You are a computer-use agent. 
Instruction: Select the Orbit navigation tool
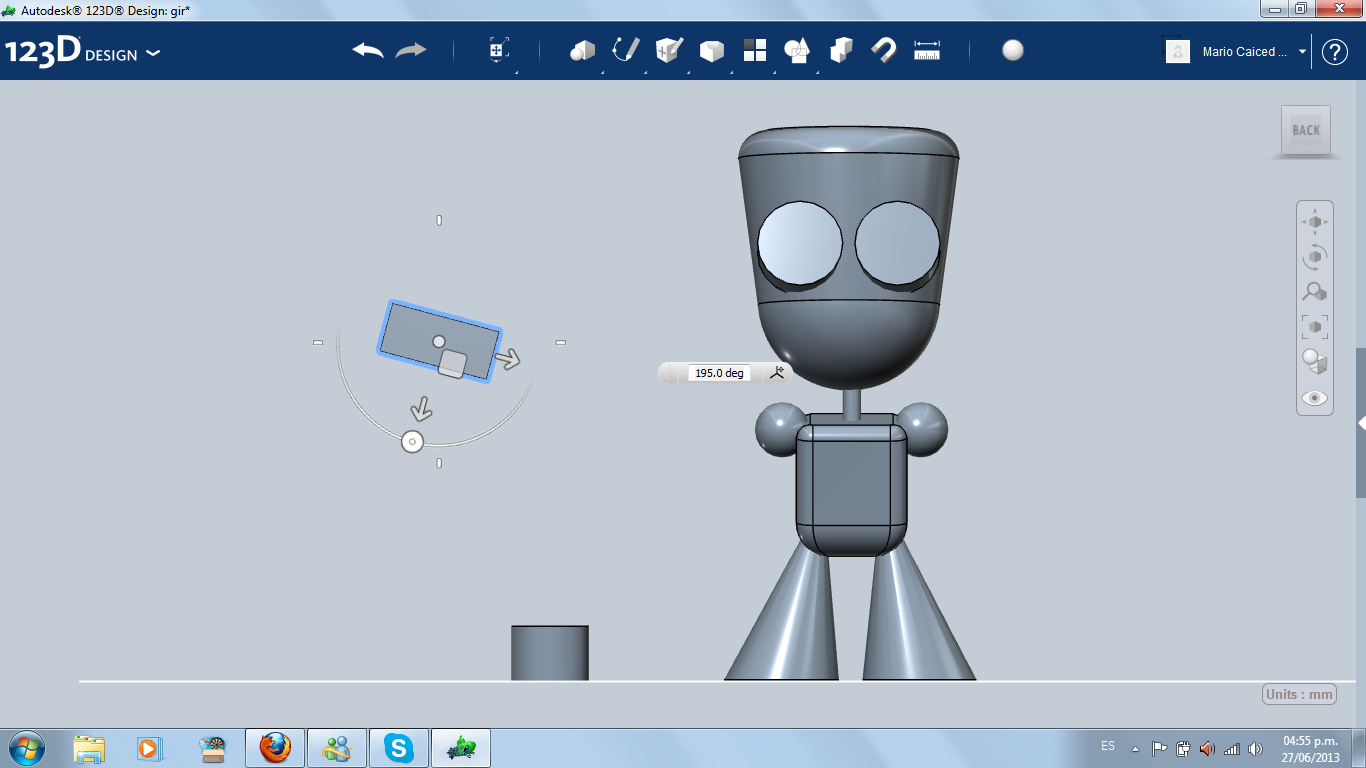point(1315,257)
